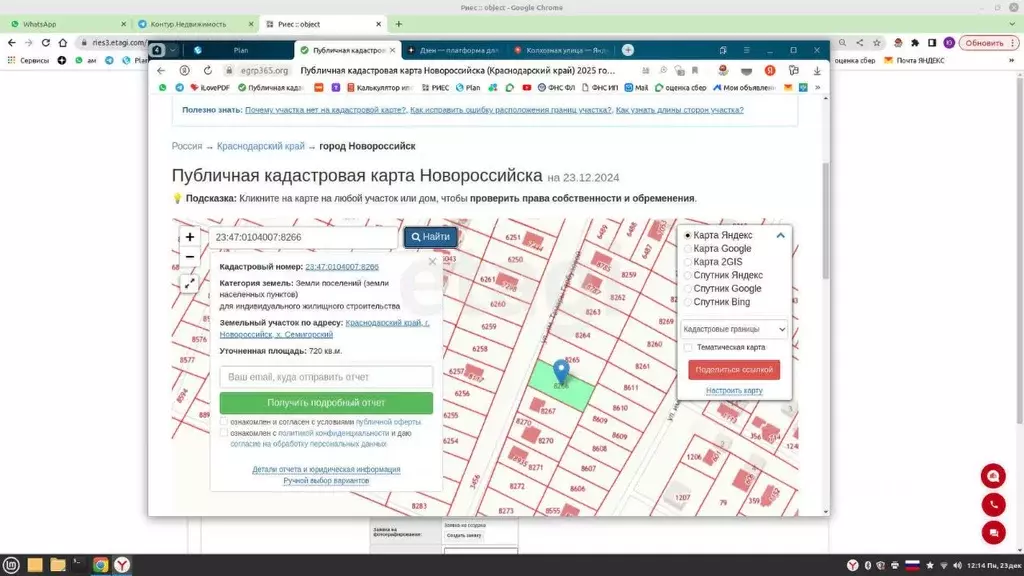Reload page in Chrome window
The image size is (1024, 576).
pos(46,42)
